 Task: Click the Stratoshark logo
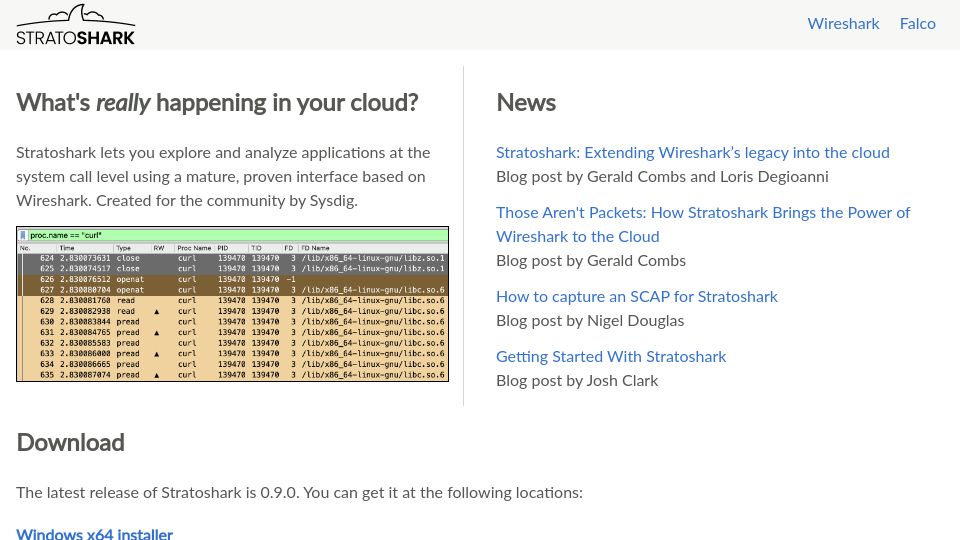75,25
